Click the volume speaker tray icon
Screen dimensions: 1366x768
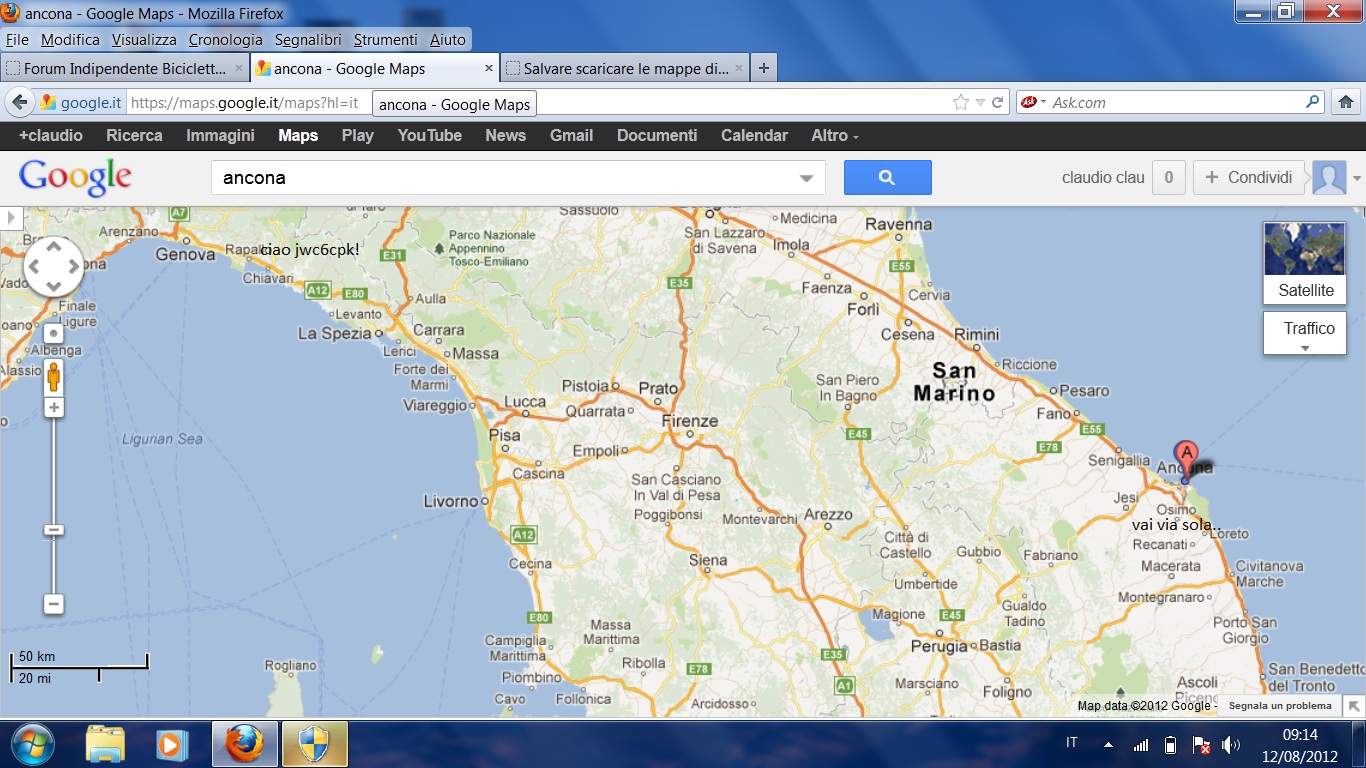tap(1230, 745)
